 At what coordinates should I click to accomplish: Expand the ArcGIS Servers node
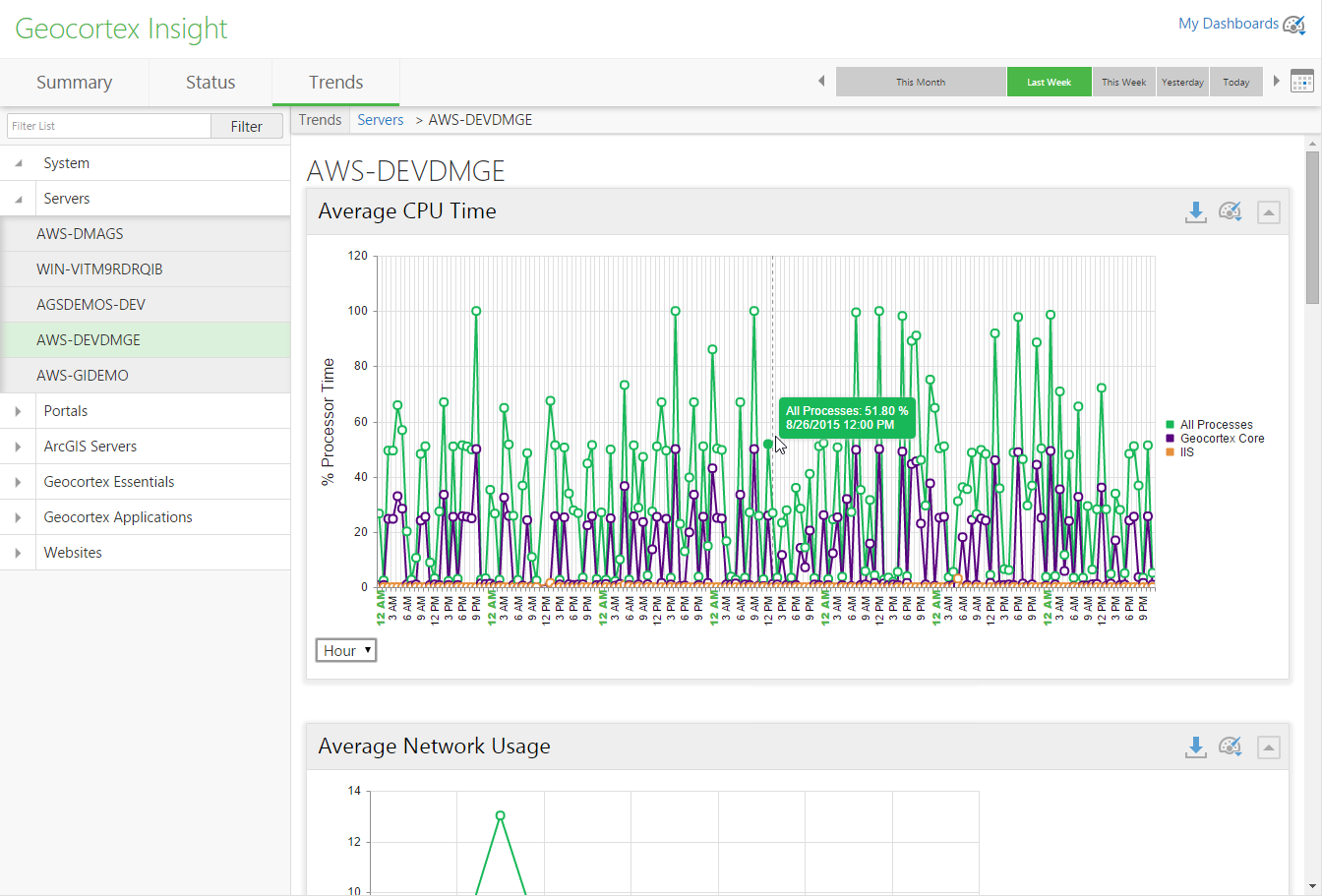coord(19,447)
